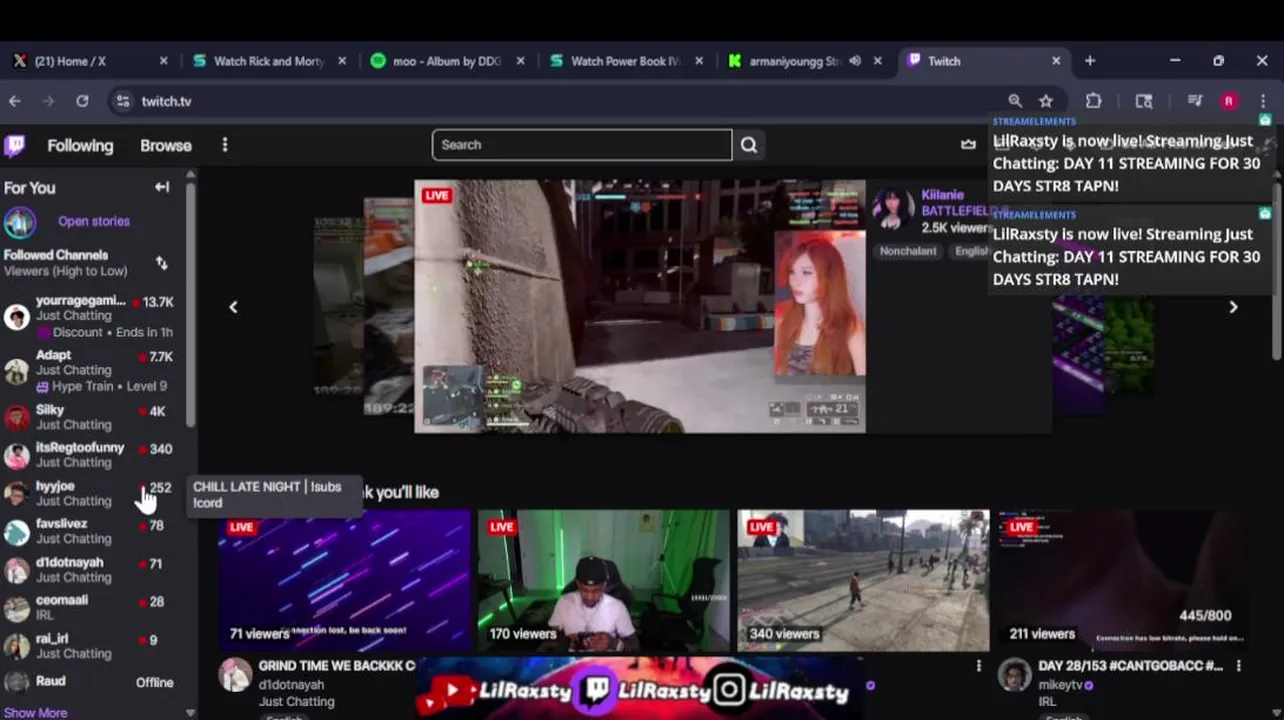Open DAY 28/153 #CANTGOBACC stream title

1130,665
